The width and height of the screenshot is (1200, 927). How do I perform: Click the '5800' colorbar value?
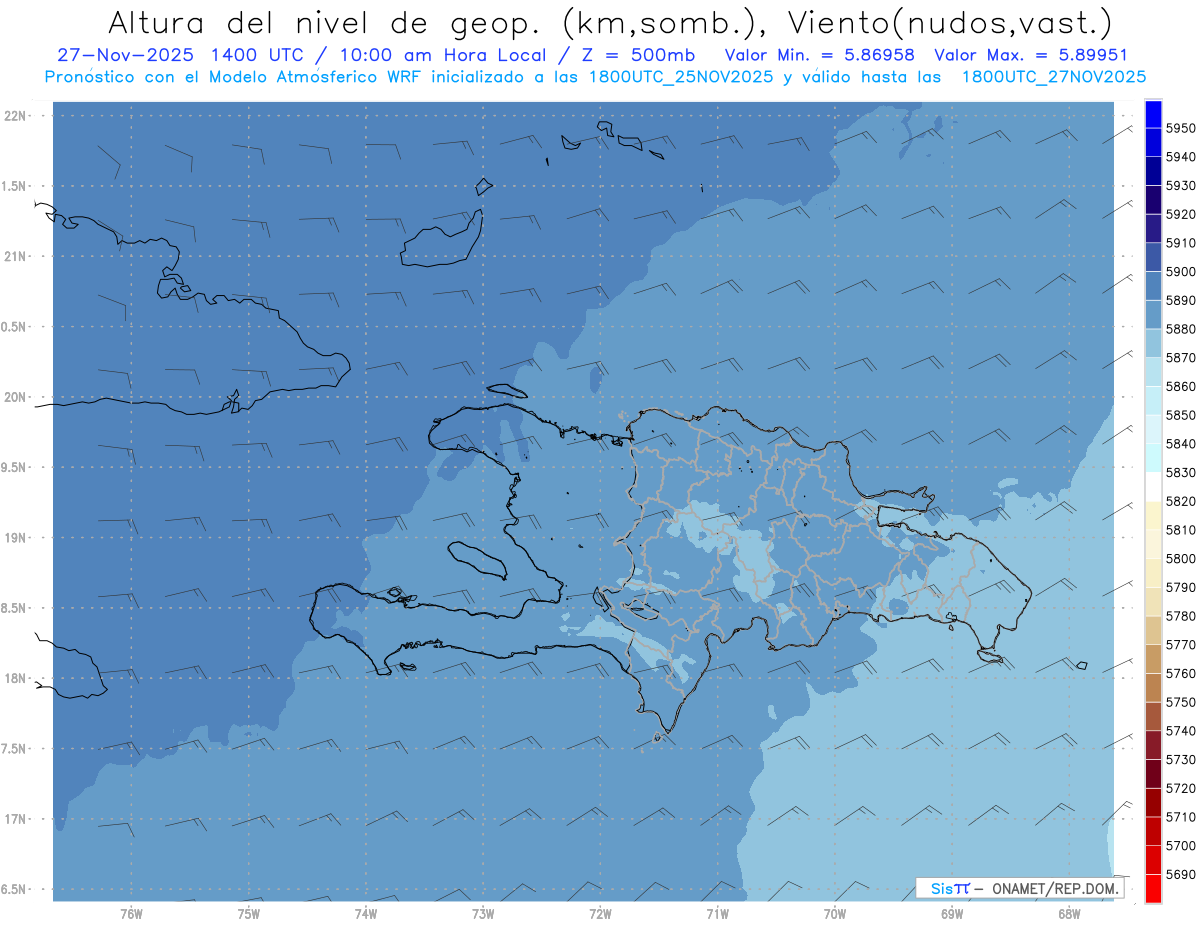[x=1181, y=559]
